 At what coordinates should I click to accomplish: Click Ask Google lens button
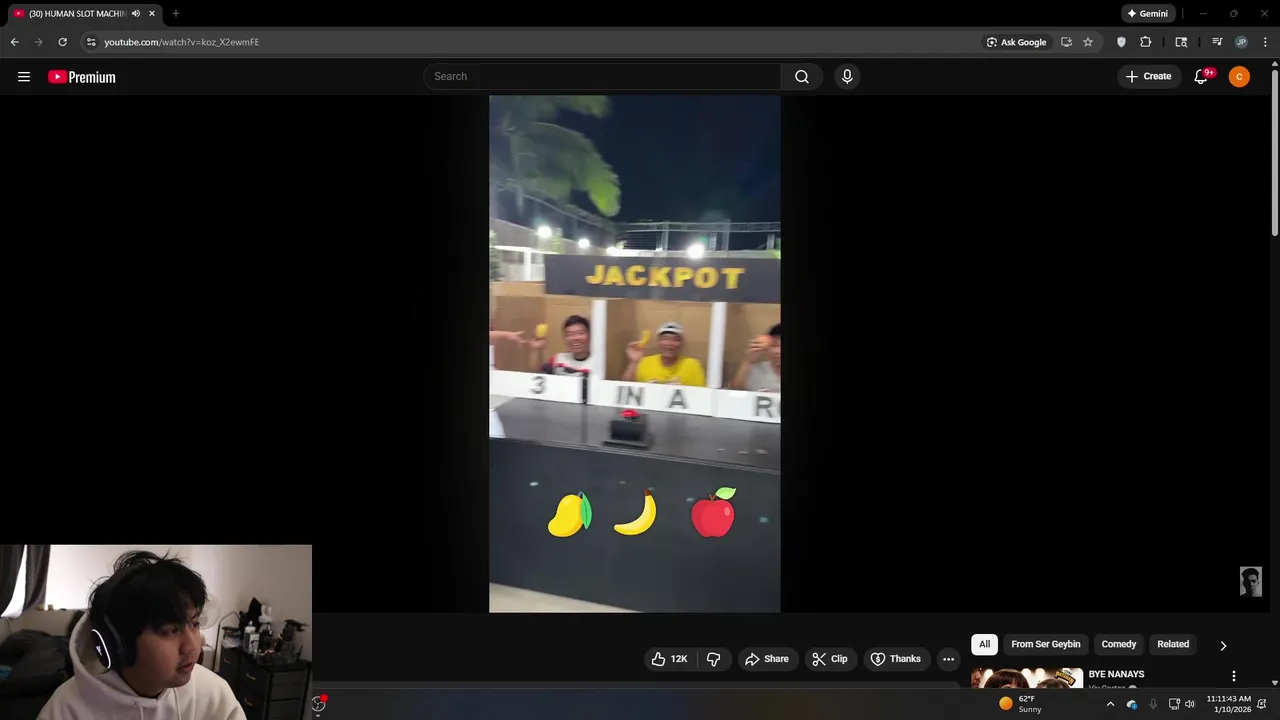point(1016,42)
